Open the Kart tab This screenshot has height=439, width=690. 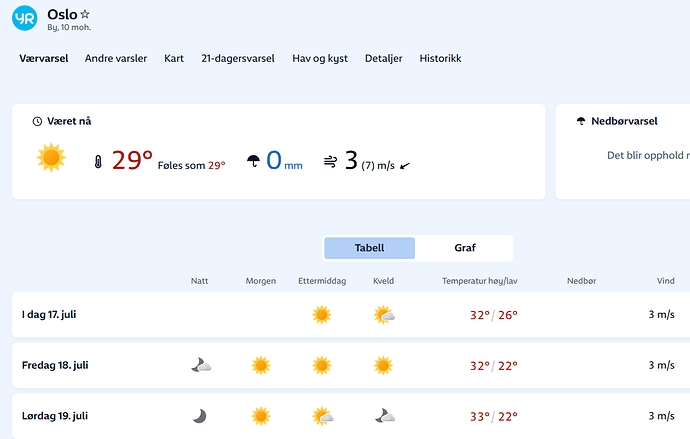tap(174, 59)
